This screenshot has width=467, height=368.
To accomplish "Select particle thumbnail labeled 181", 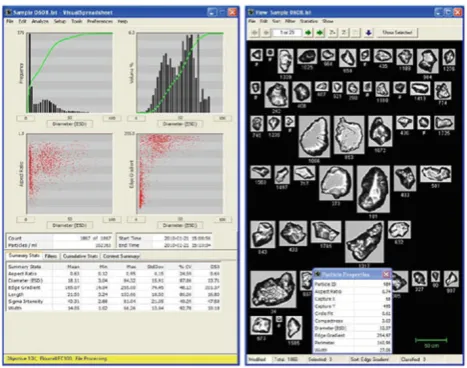I will (373, 189).
